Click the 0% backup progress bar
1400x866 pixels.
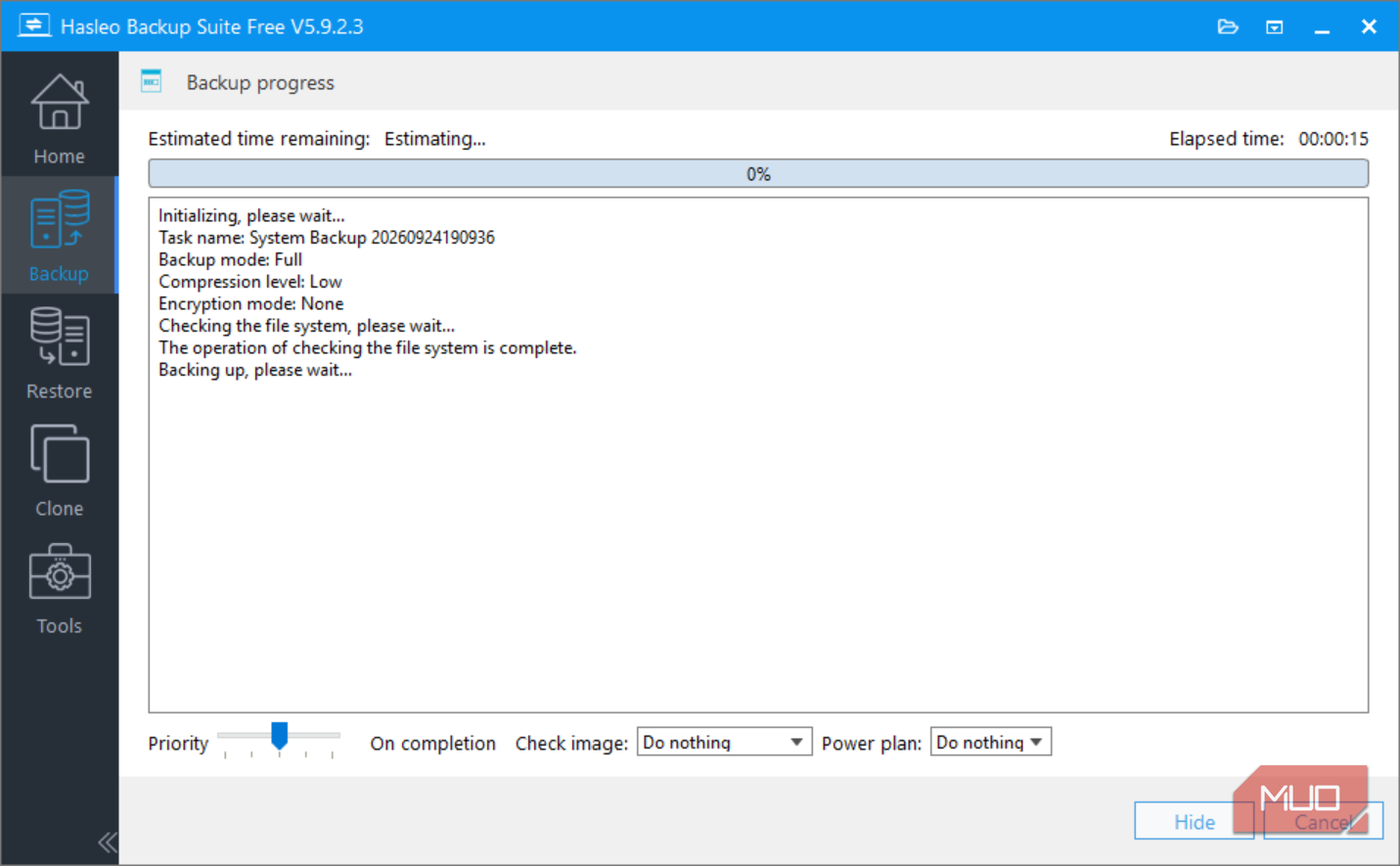pos(758,174)
